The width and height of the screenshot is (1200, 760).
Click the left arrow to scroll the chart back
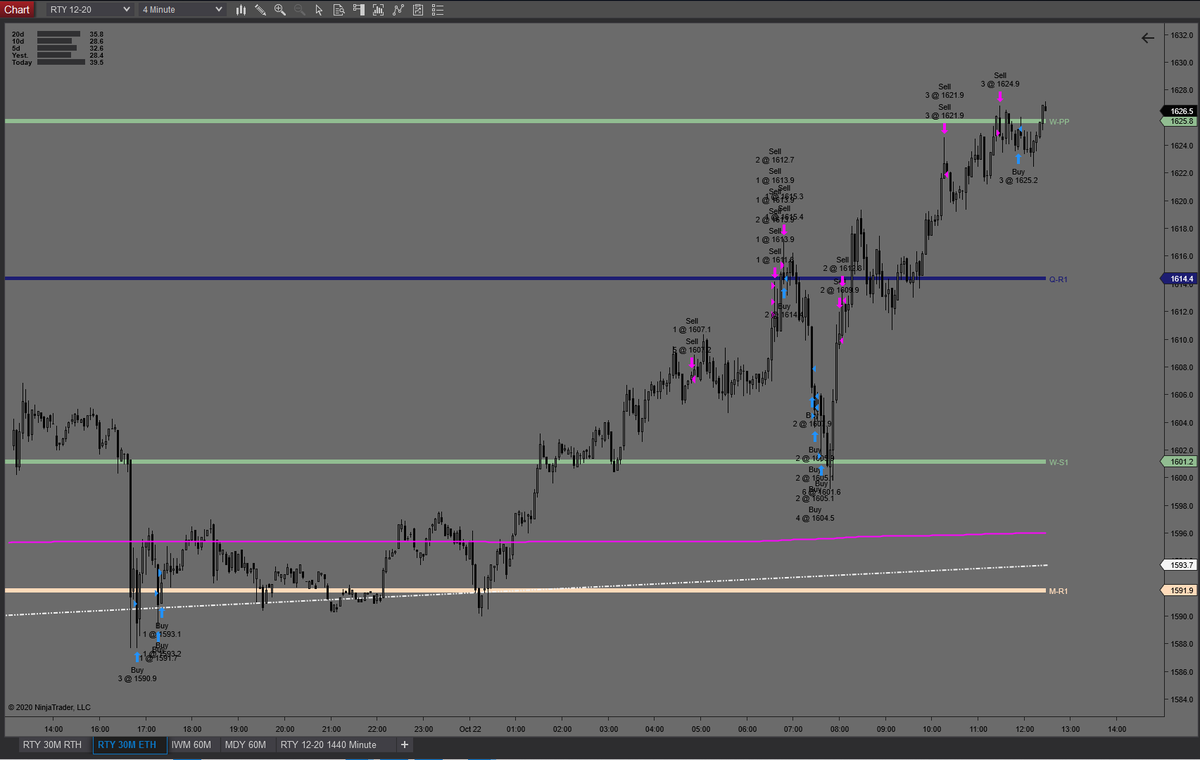click(1146, 38)
